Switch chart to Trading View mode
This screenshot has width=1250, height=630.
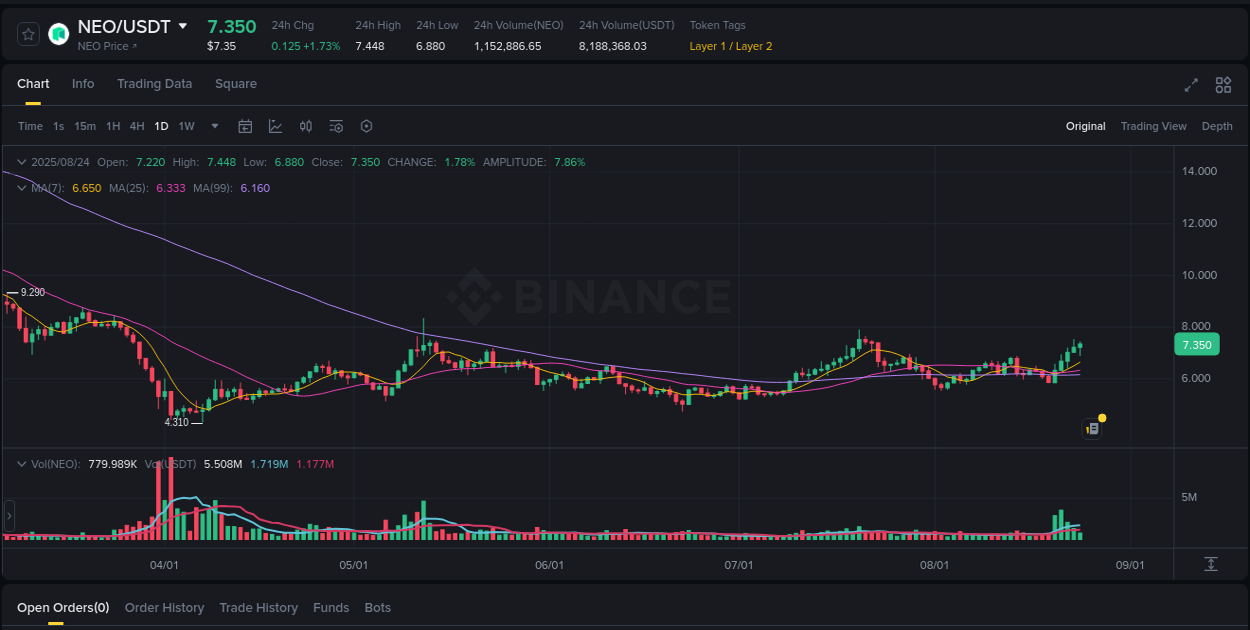coord(1153,126)
